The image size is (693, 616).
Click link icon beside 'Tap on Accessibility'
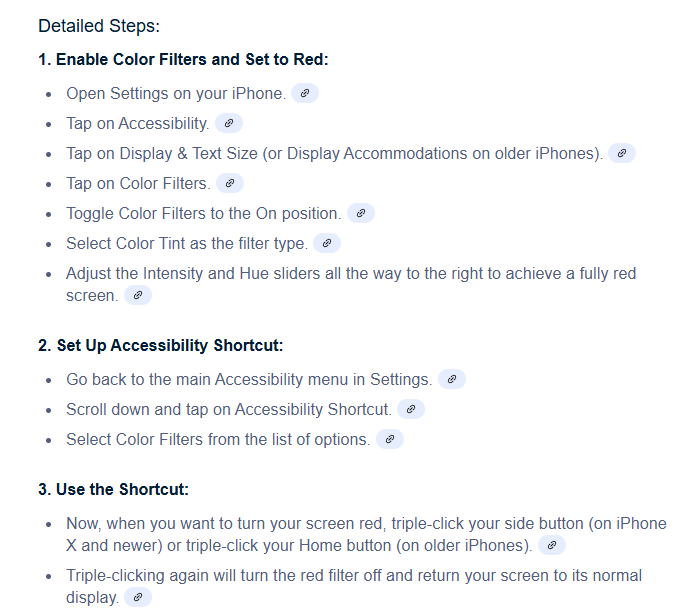[x=228, y=123]
